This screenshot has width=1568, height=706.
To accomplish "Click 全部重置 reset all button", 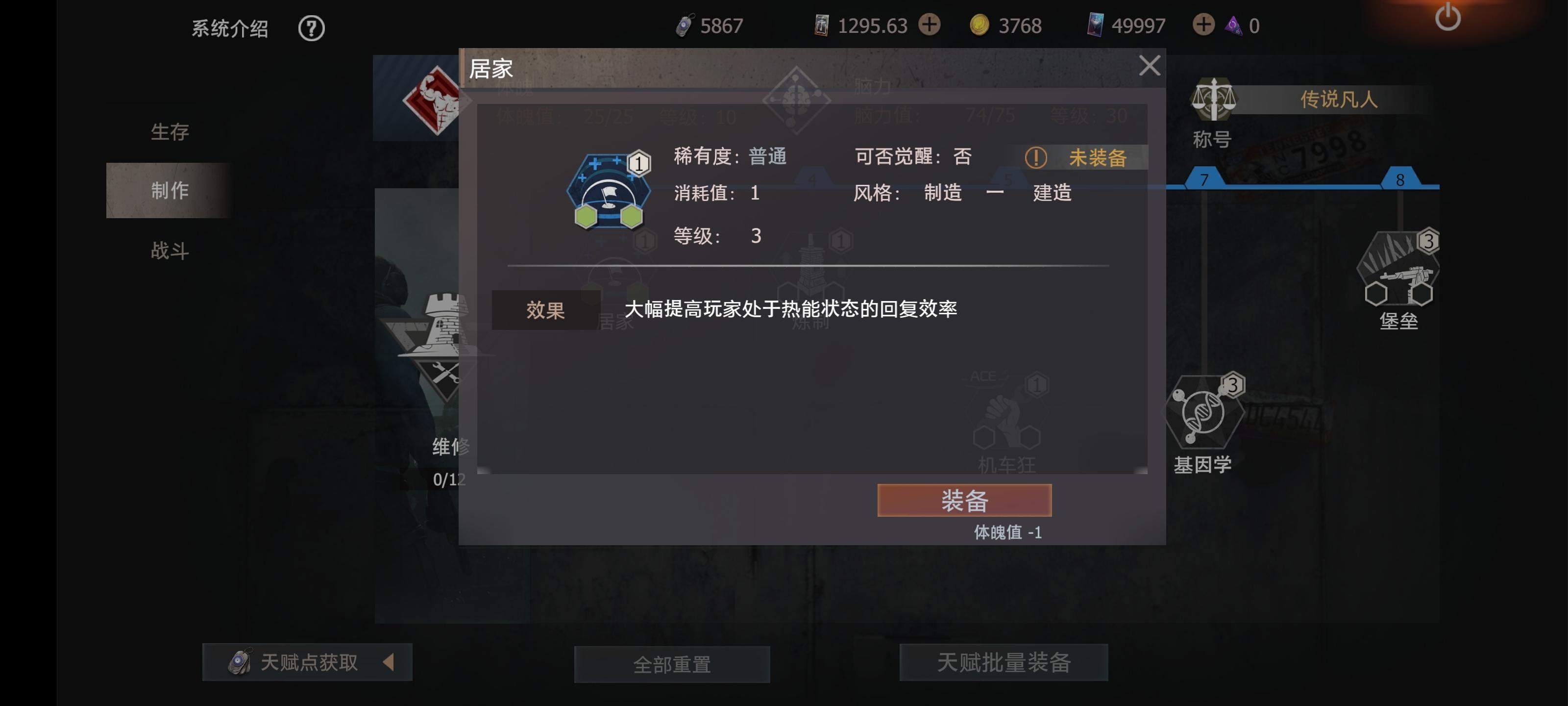I will pyautogui.click(x=671, y=664).
